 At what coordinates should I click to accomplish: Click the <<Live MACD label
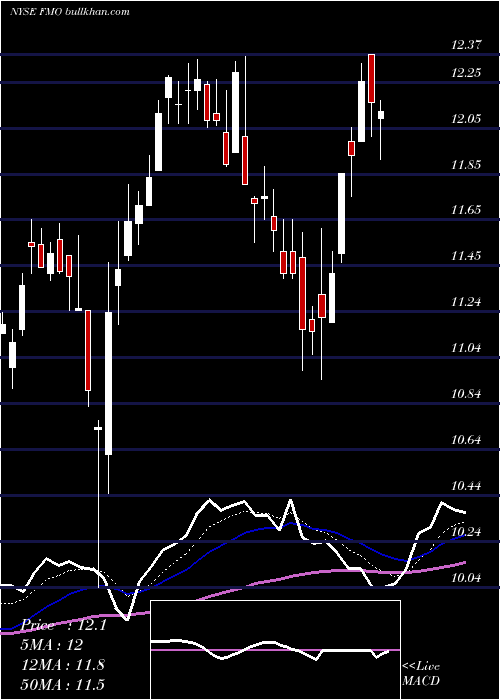point(421,674)
